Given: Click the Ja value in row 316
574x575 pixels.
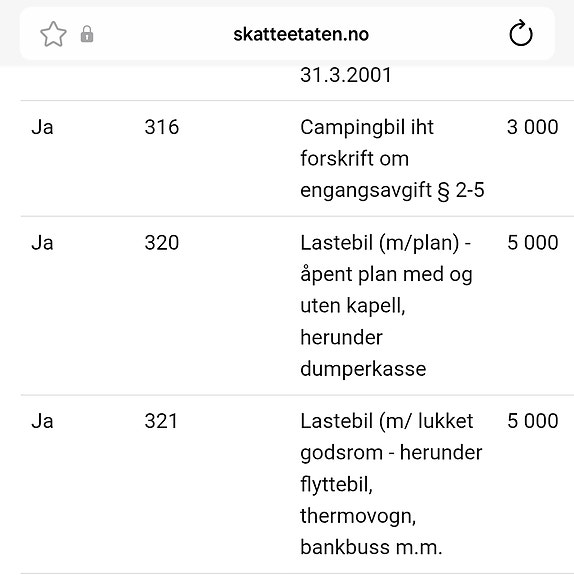Looking at the screenshot, I should click(43, 128).
